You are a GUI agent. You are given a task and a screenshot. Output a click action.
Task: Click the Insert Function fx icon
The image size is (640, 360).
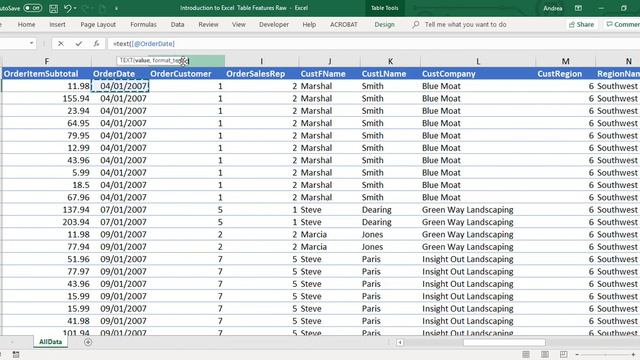(96, 44)
